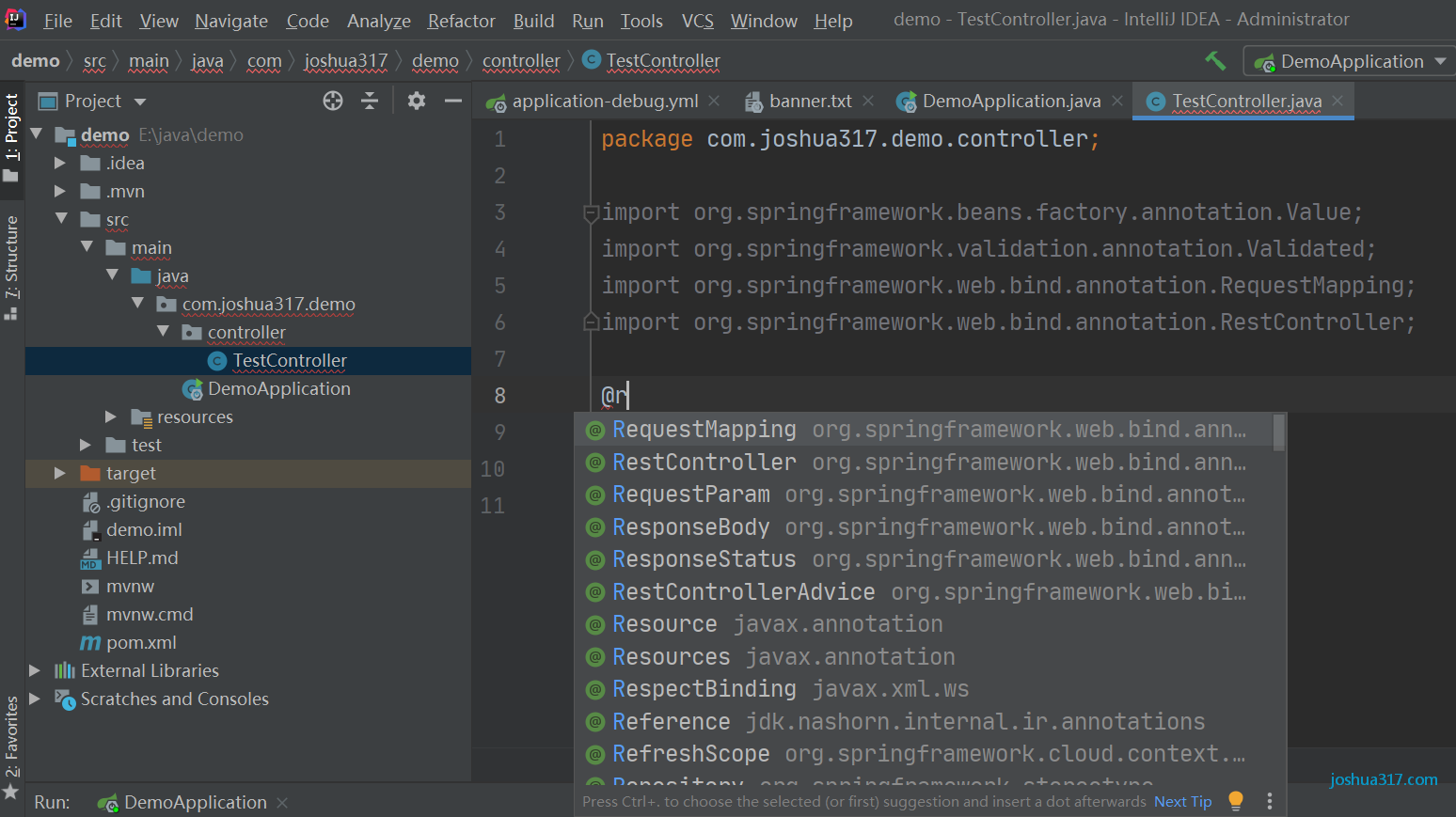Click the Collapse All icon in Project panel
Image resolution: width=1456 pixels, height=817 pixels.
(x=370, y=101)
